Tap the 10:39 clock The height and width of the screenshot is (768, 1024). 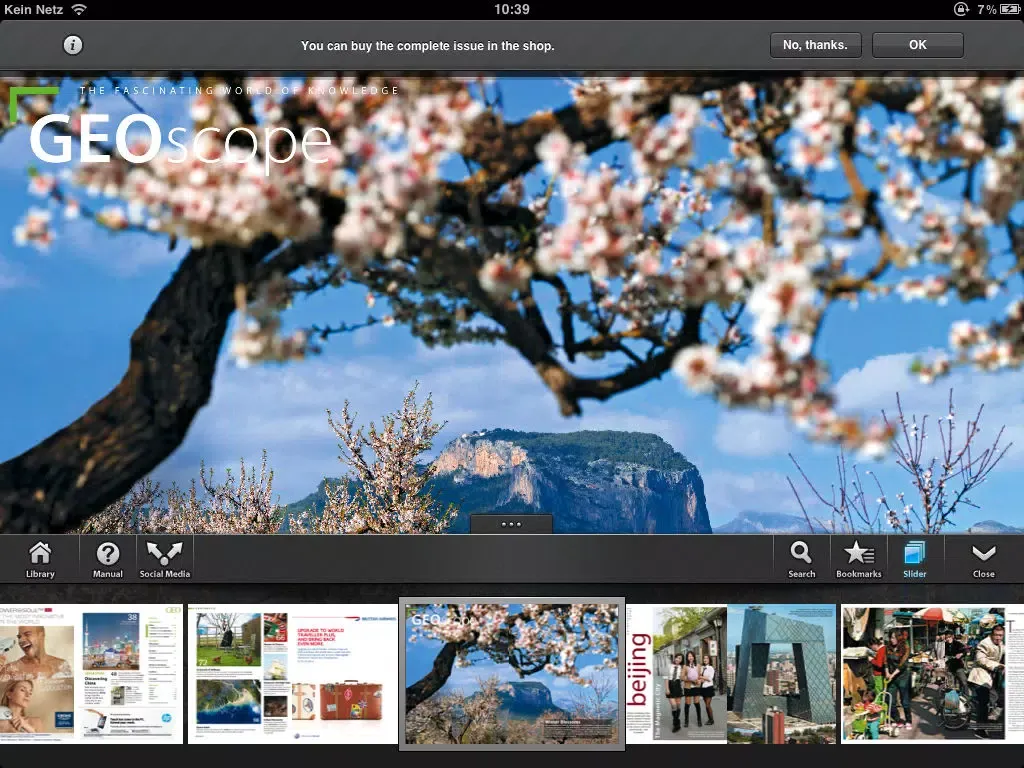[511, 9]
